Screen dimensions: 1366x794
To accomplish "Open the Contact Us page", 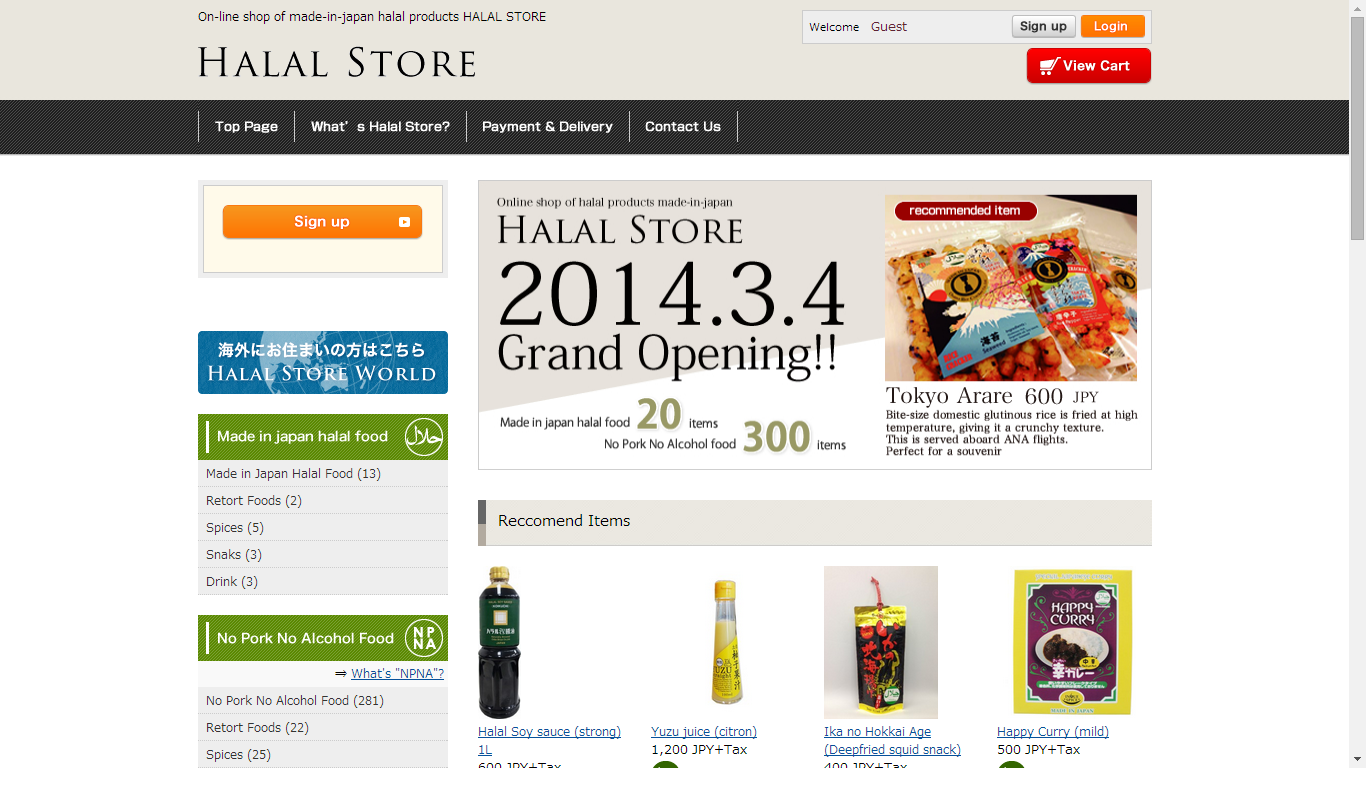I will point(683,126).
